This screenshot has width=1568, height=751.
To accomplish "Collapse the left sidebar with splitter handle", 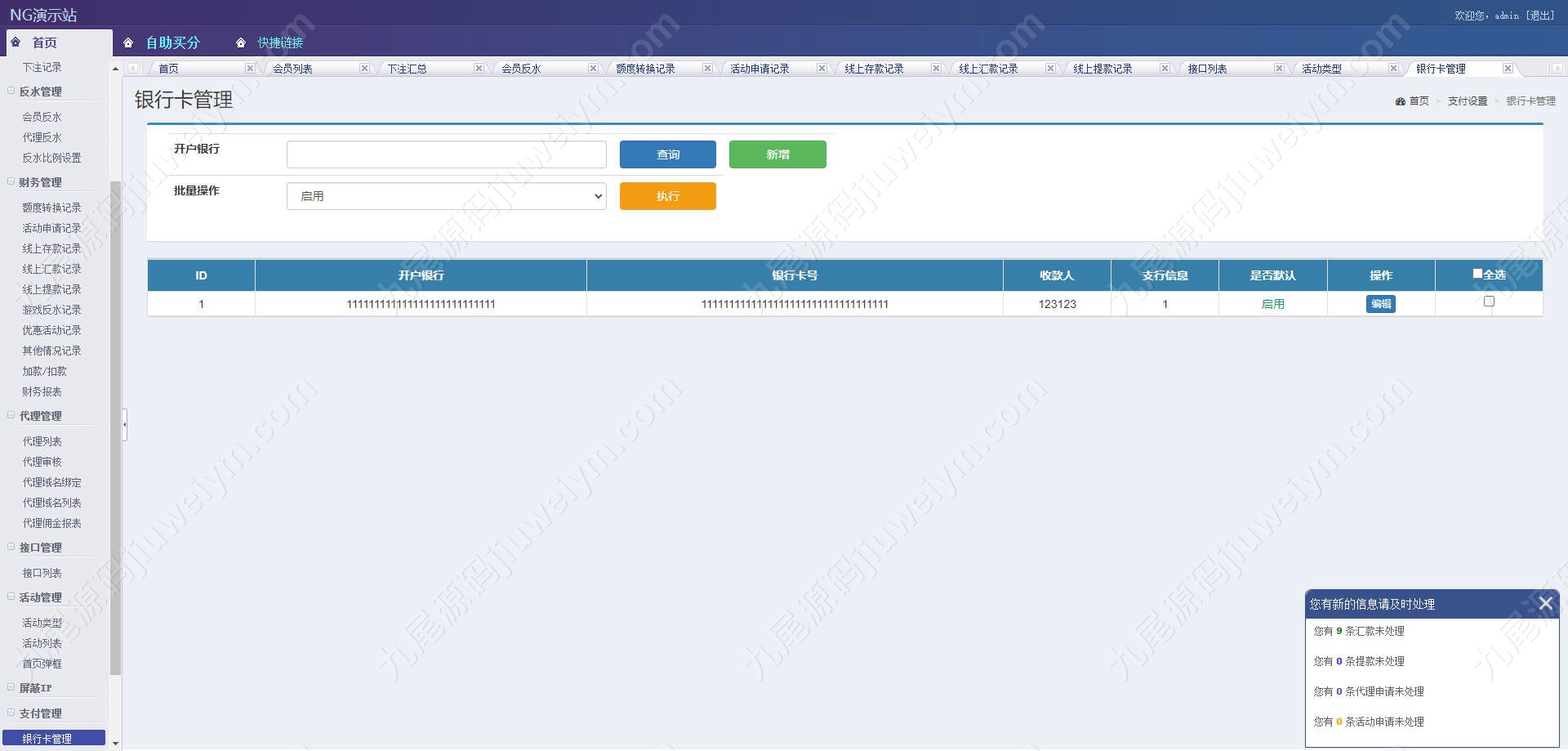I will [124, 425].
